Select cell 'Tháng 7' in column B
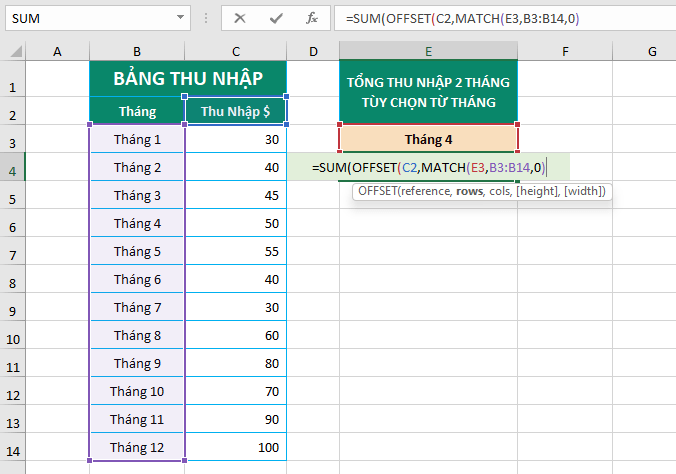The width and height of the screenshot is (676, 474). tap(137, 307)
